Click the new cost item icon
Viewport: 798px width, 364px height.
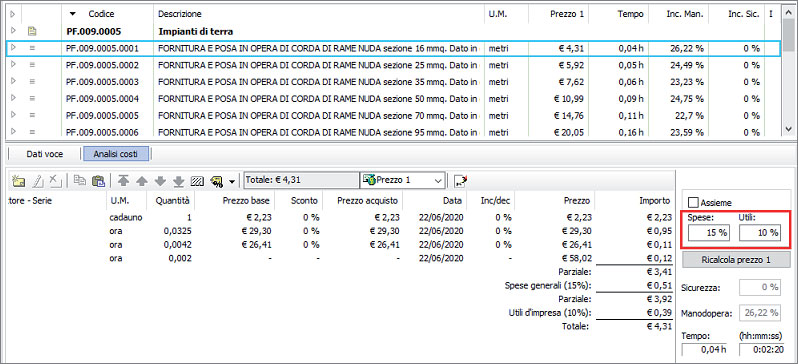coord(19,180)
